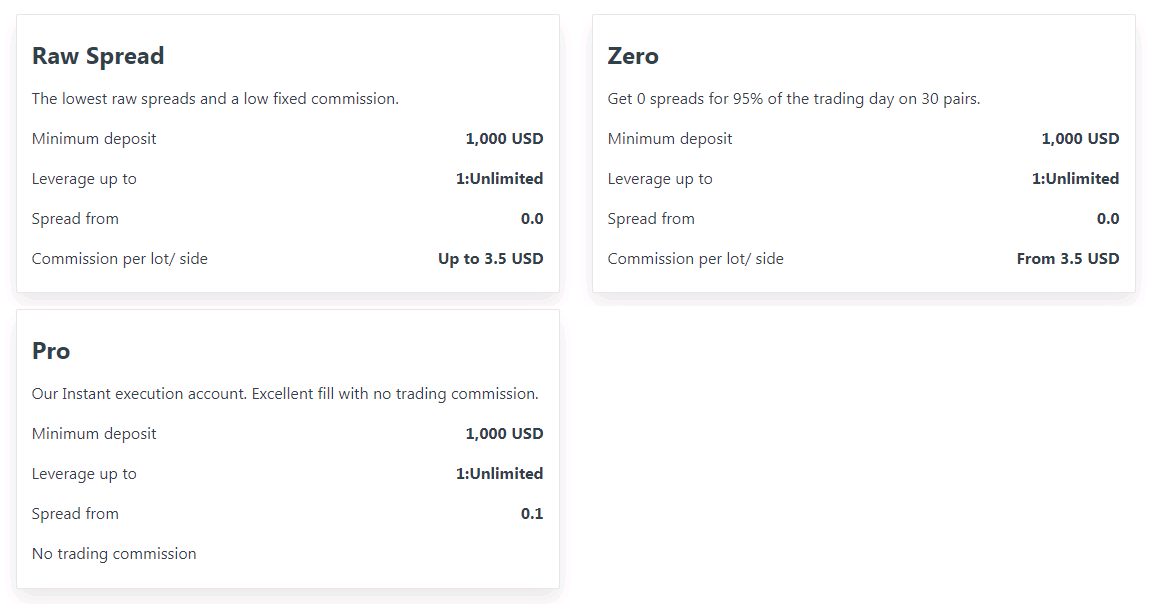Click Pro 'Spread from' 0.1 value
1150x604 pixels.
pyautogui.click(x=532, y=514)
